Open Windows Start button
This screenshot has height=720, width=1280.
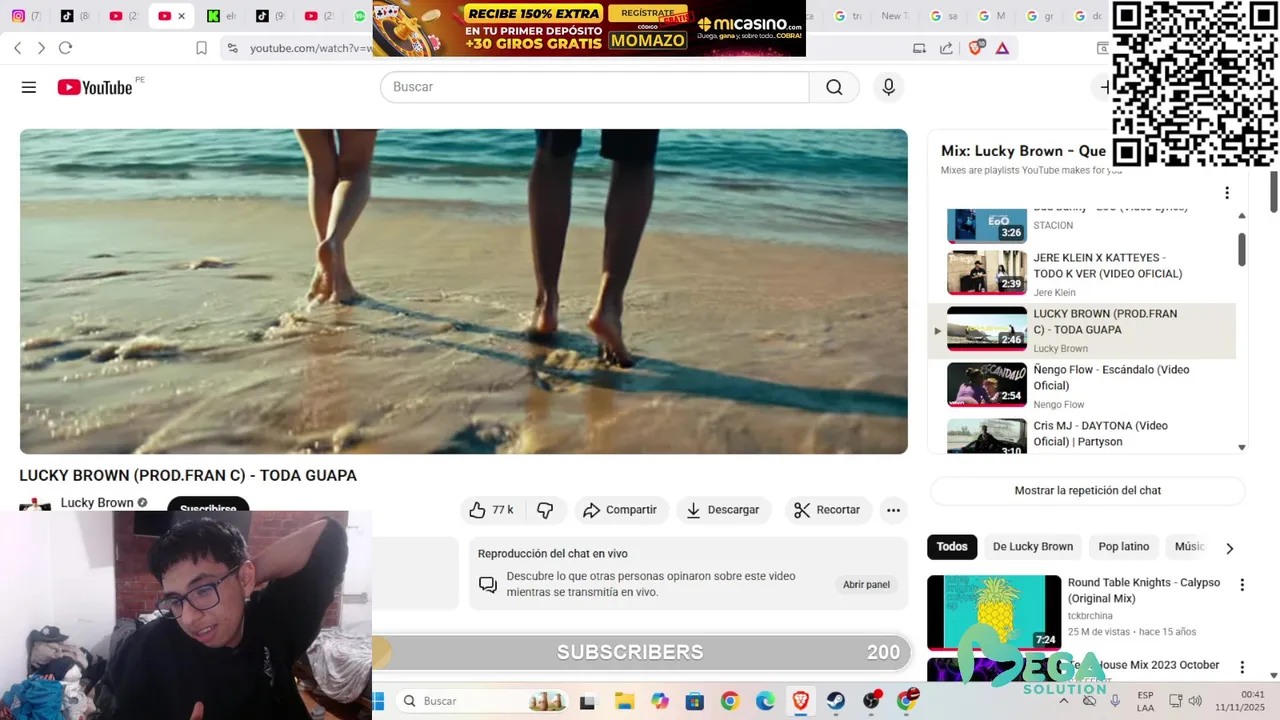[379, 701]
